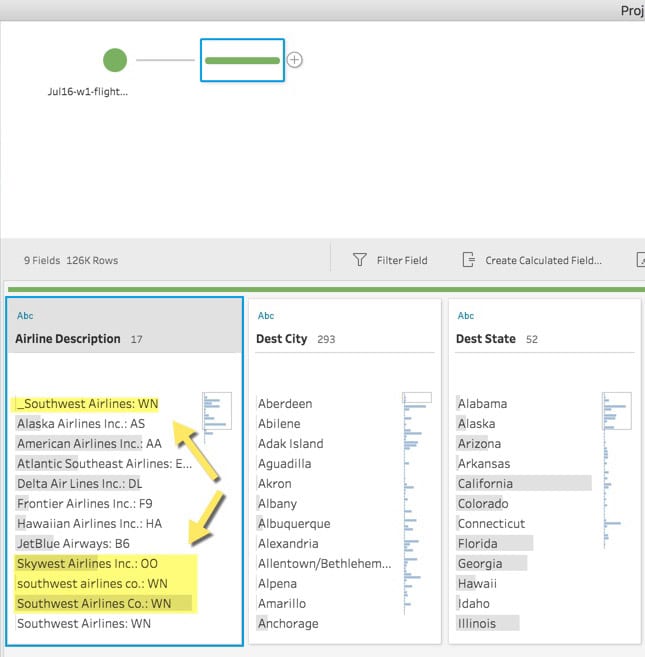Select Georgia in Dest State
Screen dimensions: 645x657
point(492,564)
